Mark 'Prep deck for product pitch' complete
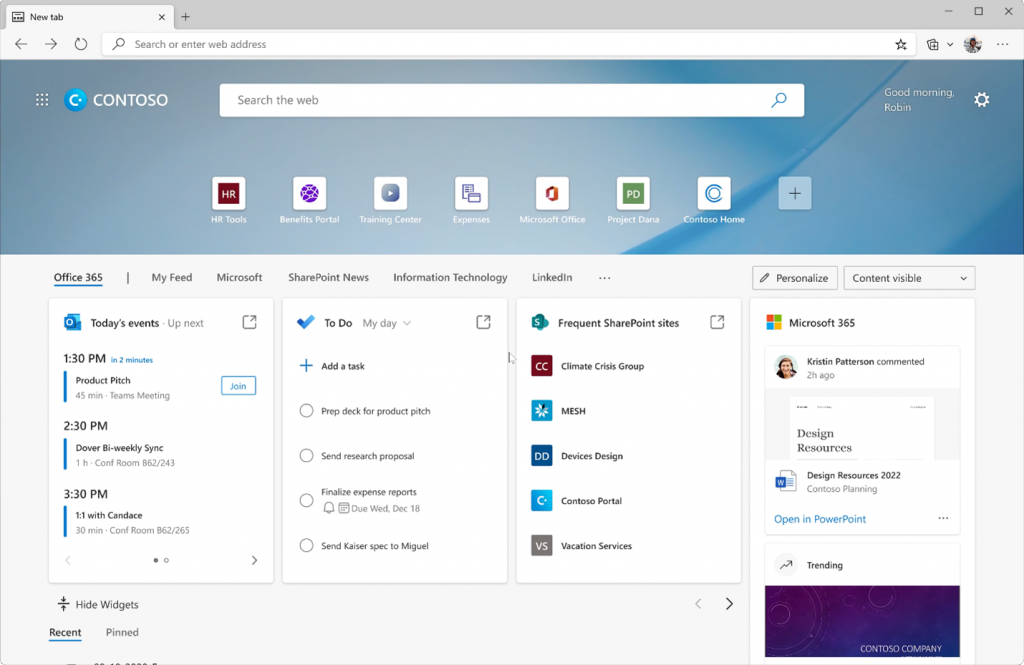This screenshot has height=665, width=1024. (x=306, y=410)
